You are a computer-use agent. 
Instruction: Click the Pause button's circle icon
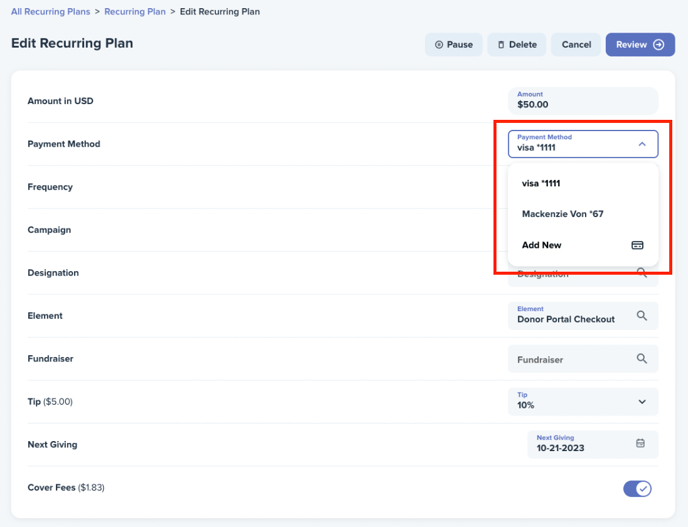(439, 45)
